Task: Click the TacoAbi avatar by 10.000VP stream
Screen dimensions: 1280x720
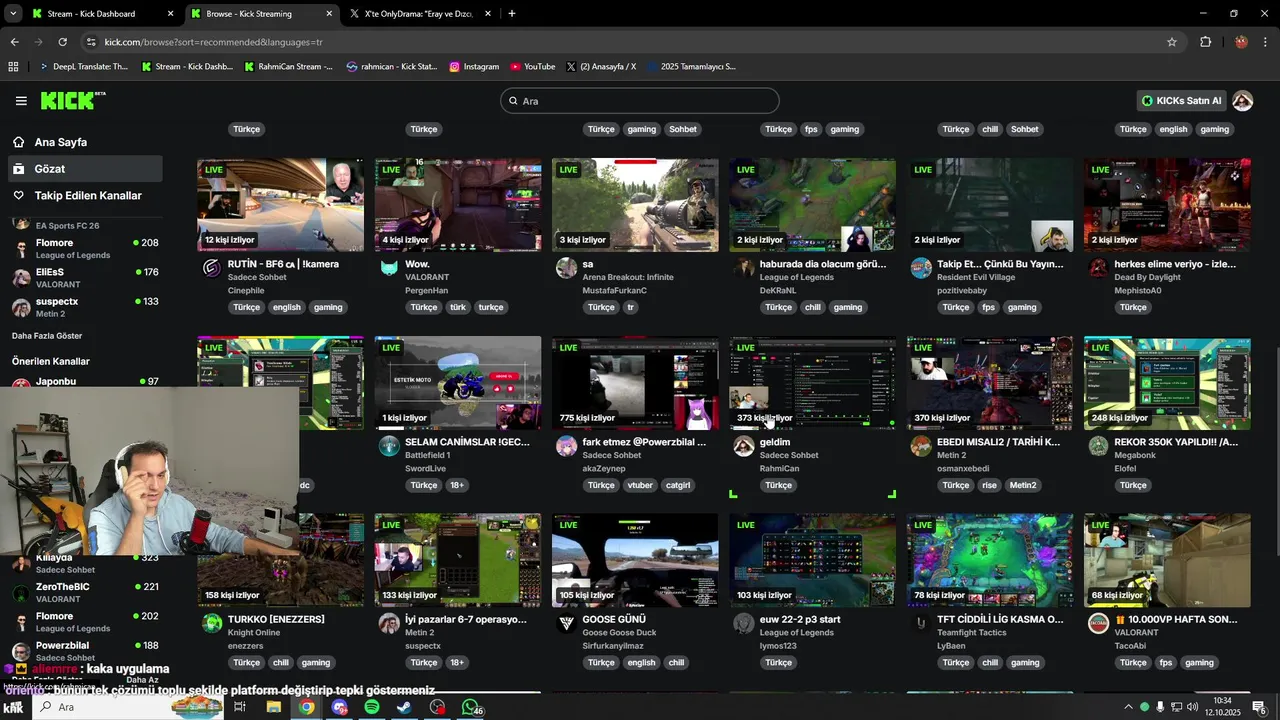Action: coord(1098,622)
